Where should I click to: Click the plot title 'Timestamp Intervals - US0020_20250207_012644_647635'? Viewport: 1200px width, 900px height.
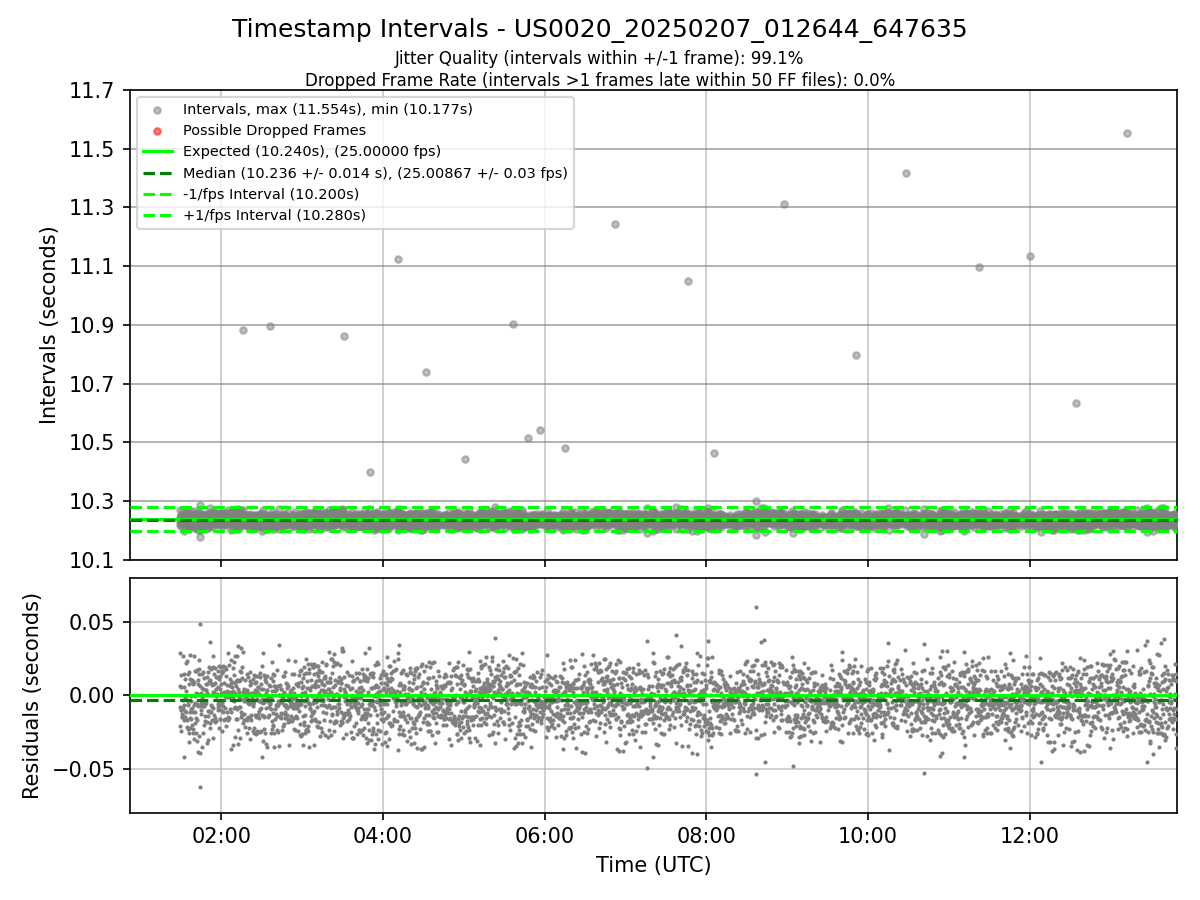599,29
